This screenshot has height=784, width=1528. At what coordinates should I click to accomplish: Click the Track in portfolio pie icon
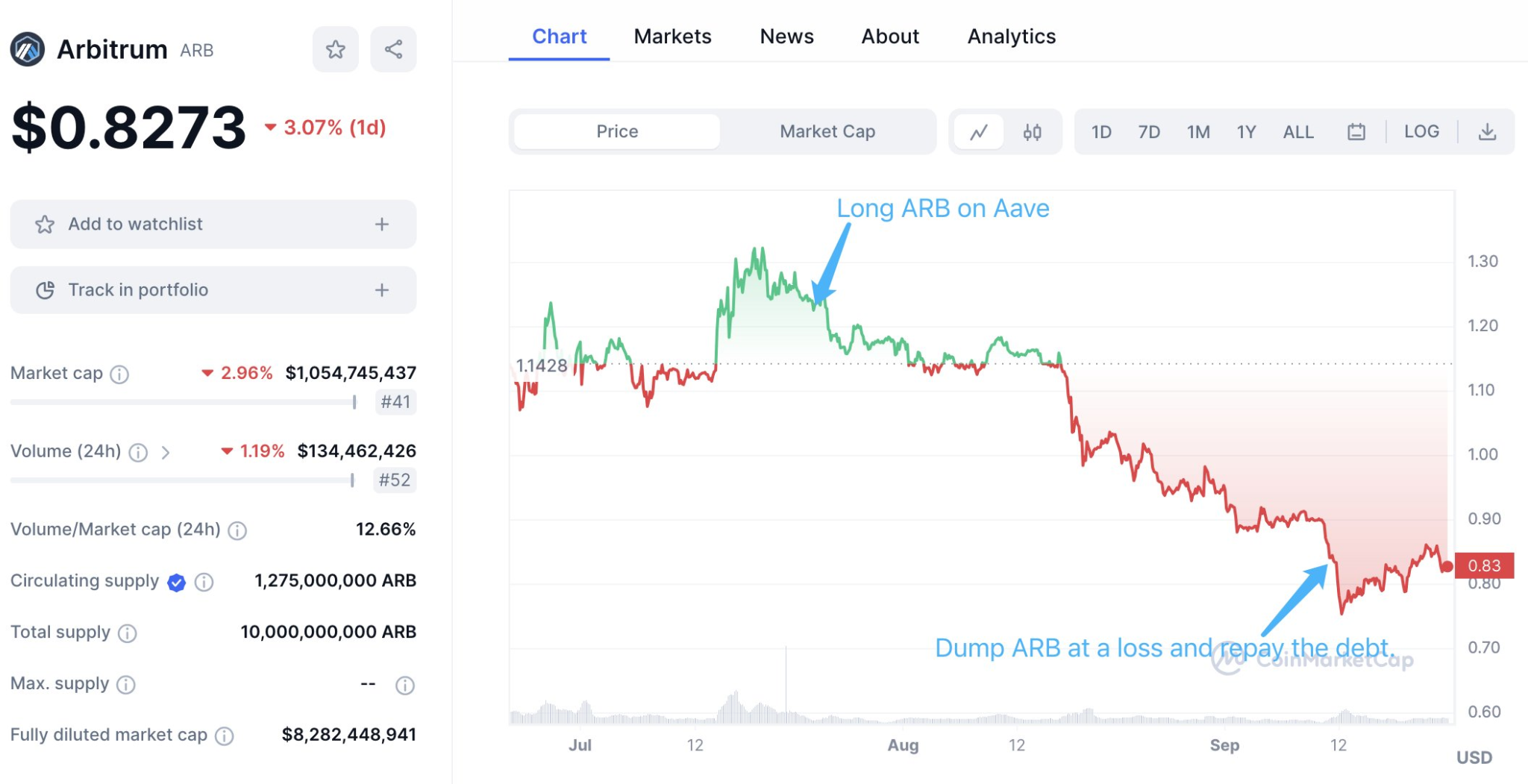point(46,290)
